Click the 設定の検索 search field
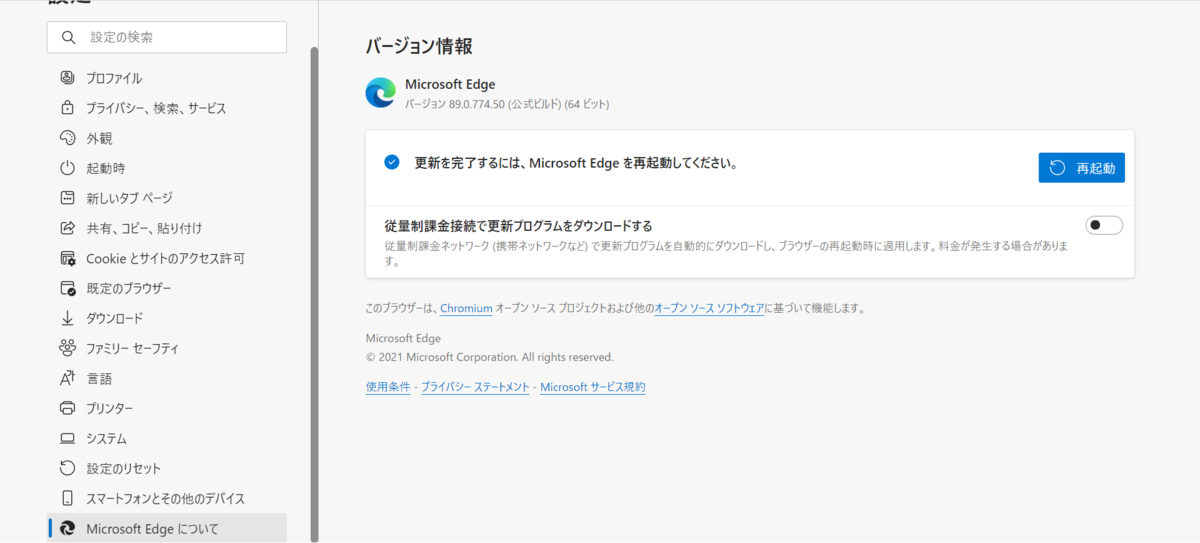The height and width of the screenshot is (543, 1200). pos(167,37)
